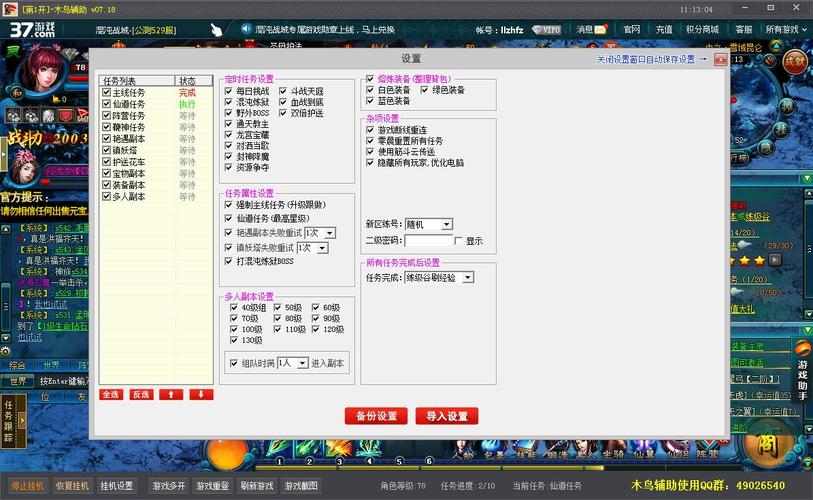This screenshot has width=813, height=500.
Task: Check the 显示 password checkbox
Action: coord(458,241)
